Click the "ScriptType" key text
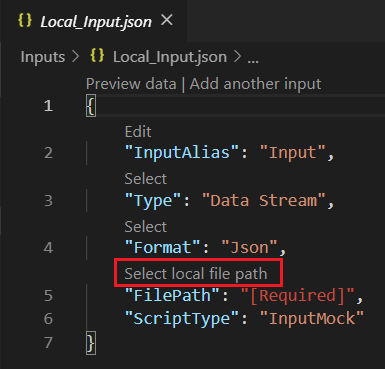Image resolution: width=385 pixels, height=369 pixels. click(x=182, y=318)
